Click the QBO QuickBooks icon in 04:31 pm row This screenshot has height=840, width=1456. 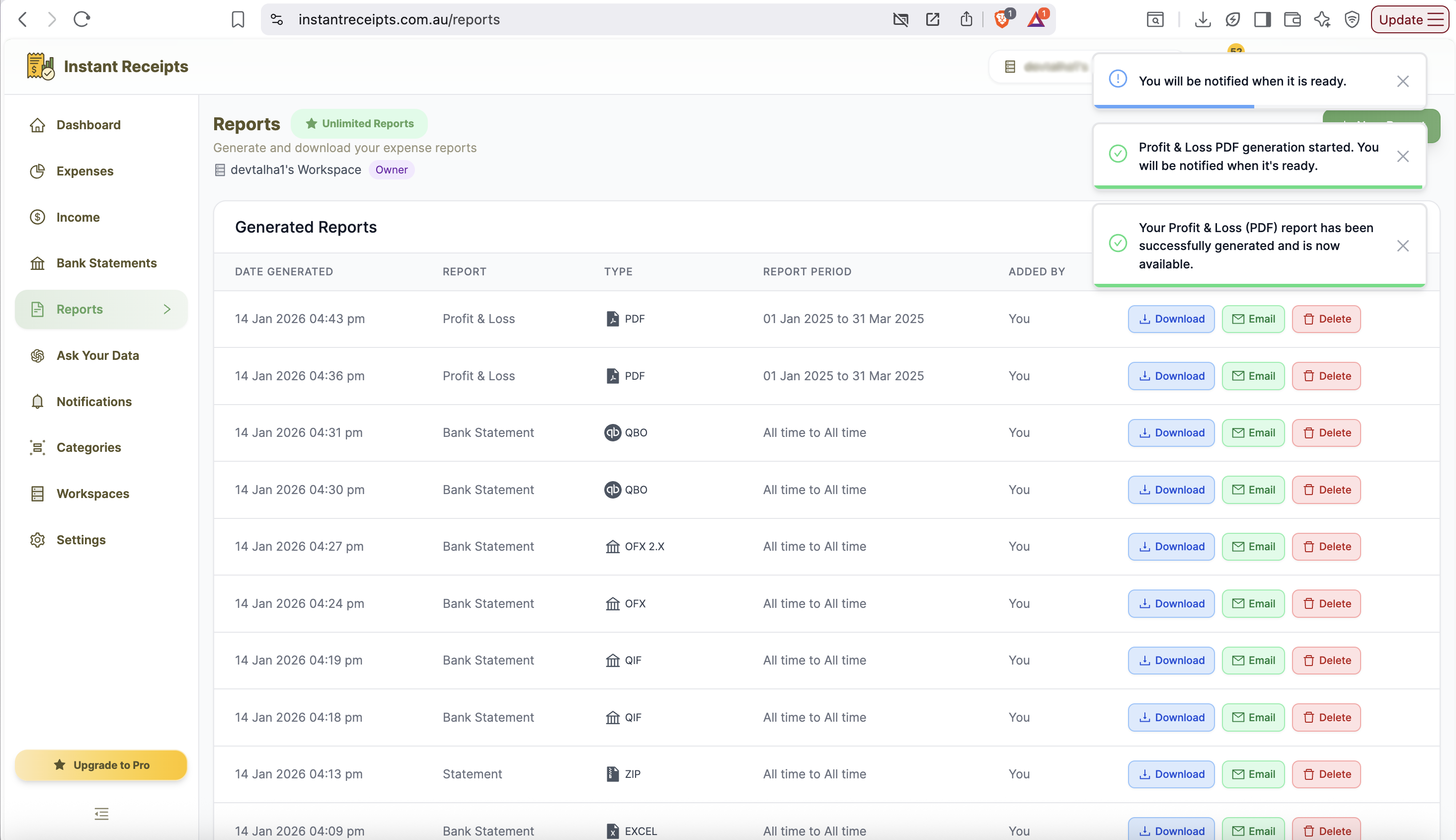point(612,432)
